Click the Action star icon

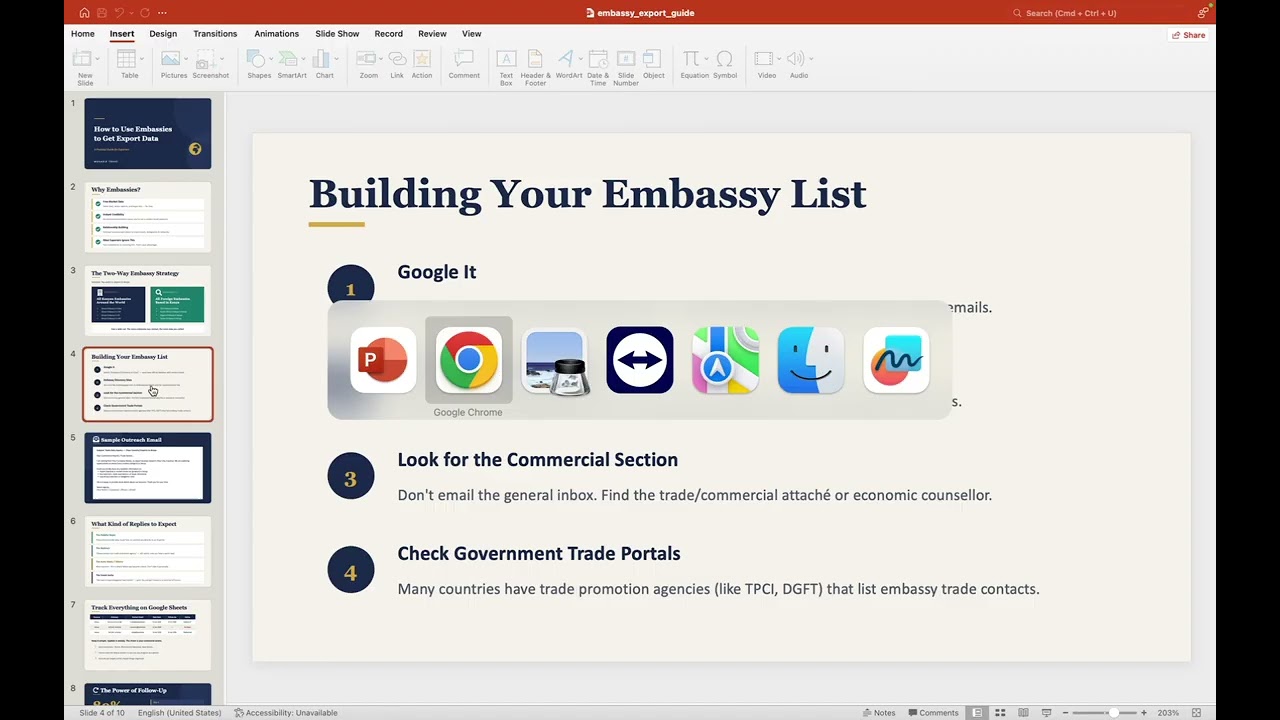pos(422,59)
